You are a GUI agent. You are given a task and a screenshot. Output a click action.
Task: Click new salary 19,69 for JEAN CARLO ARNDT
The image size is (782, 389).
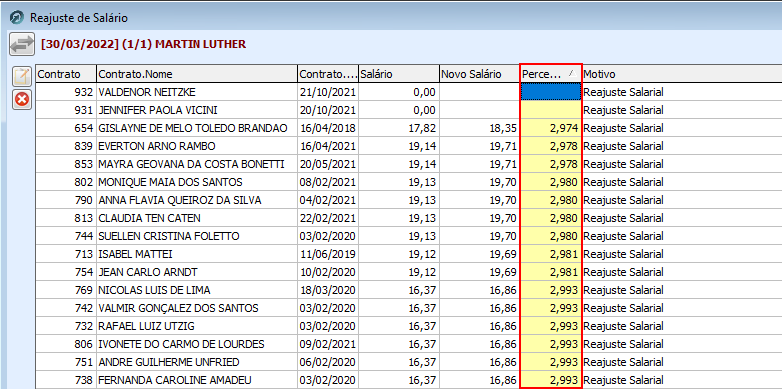pos(503,272)
